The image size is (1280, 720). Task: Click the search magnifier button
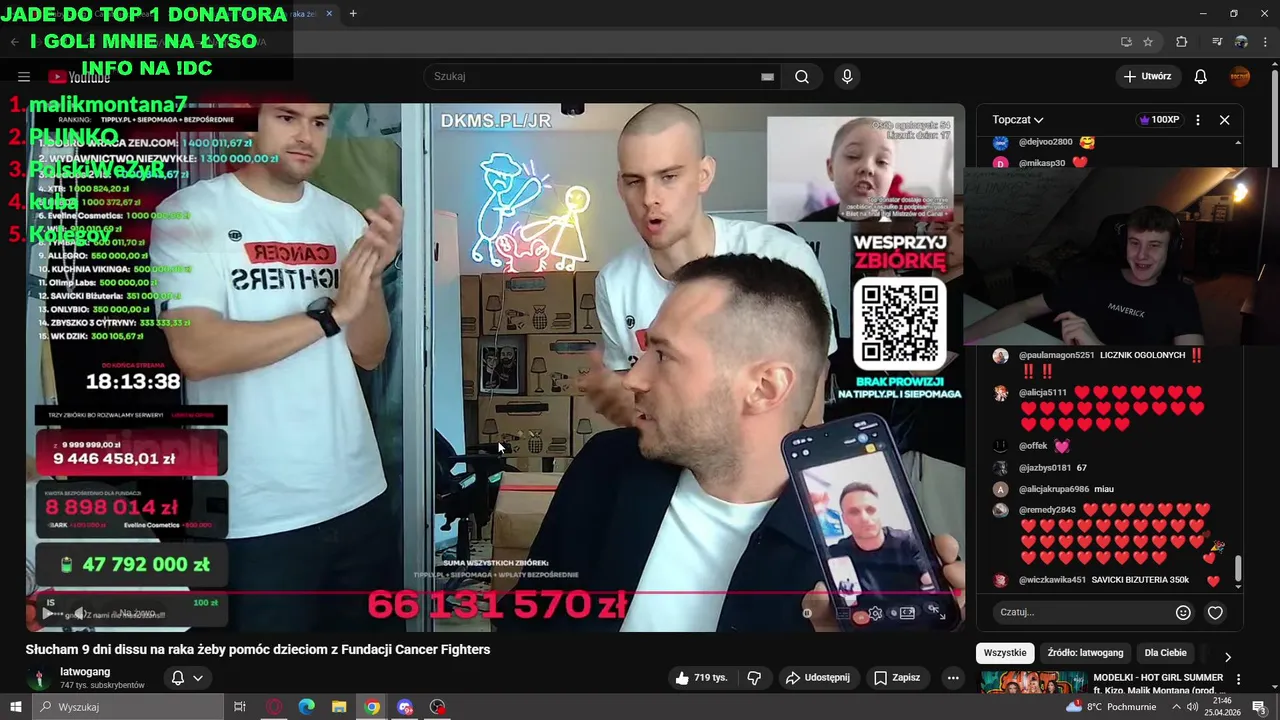point(802,76)
